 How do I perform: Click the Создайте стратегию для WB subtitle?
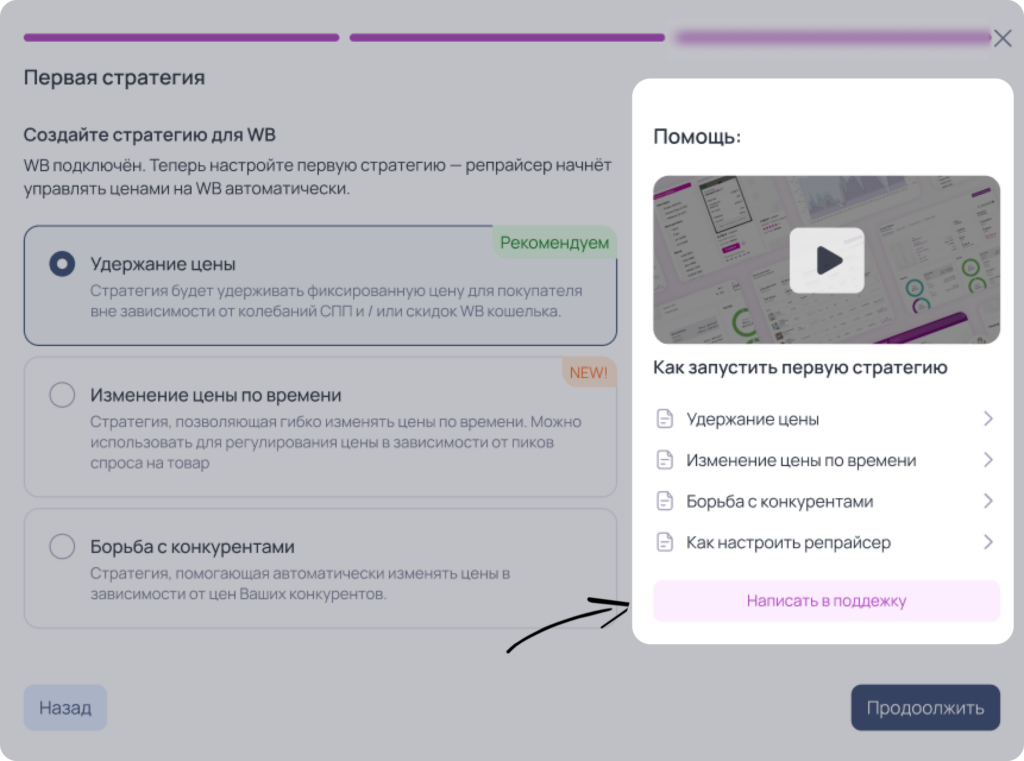[150, 135]
